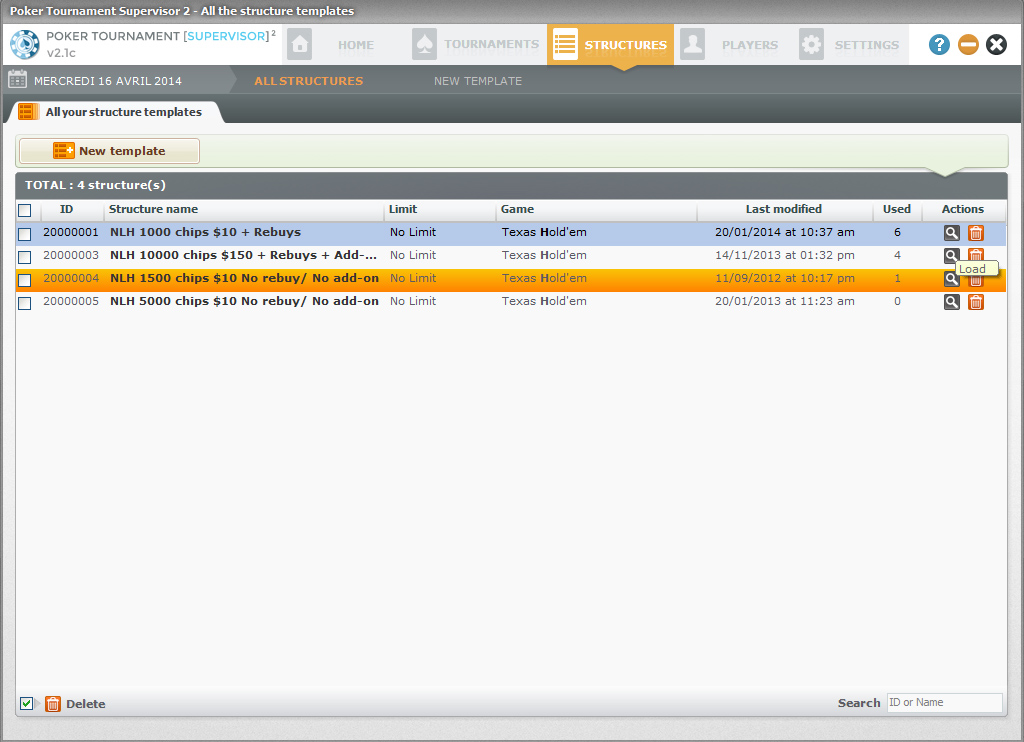The height and width of the screenshot is (742, 1024).
Task: Load the NLH 5000 chips structure
Action: pyautogui.click(x=951, y=302)
